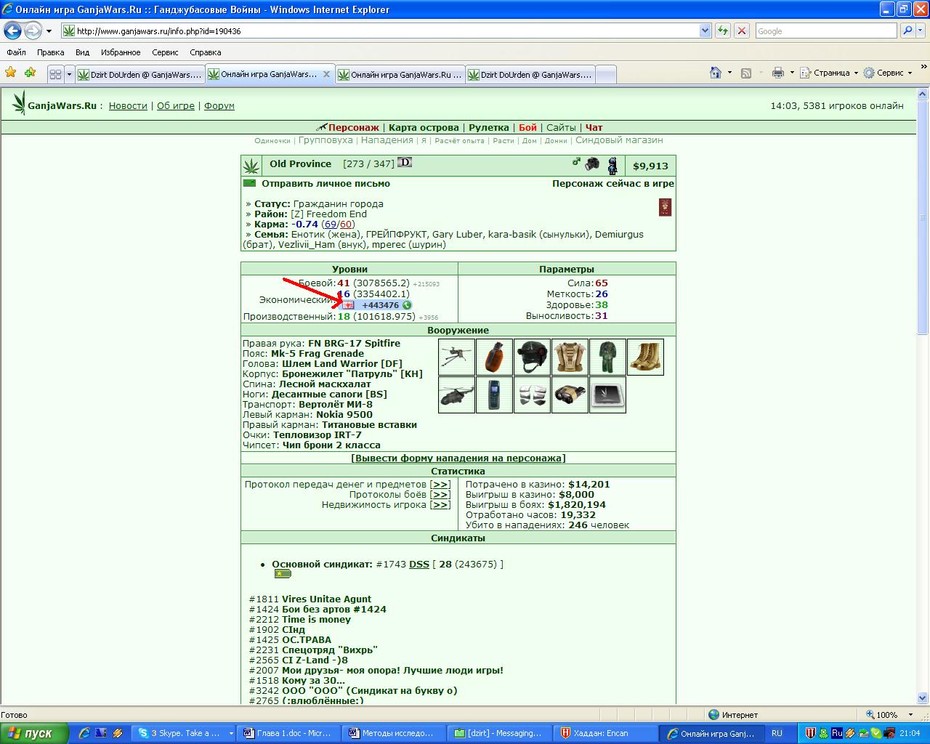Screen dimensions: 930x744
Task: Click the cannabis leaf icon beside Old Province
Action: click(x=251, y=166)
